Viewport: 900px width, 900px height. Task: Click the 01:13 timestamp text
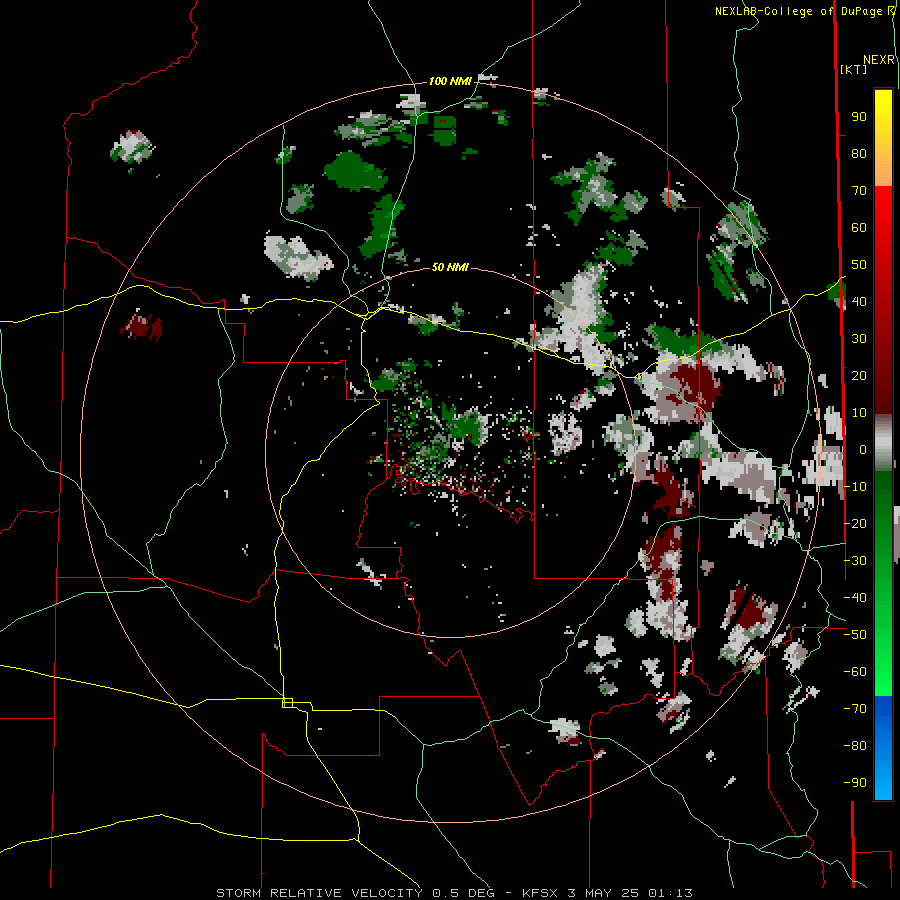(670, 893)
